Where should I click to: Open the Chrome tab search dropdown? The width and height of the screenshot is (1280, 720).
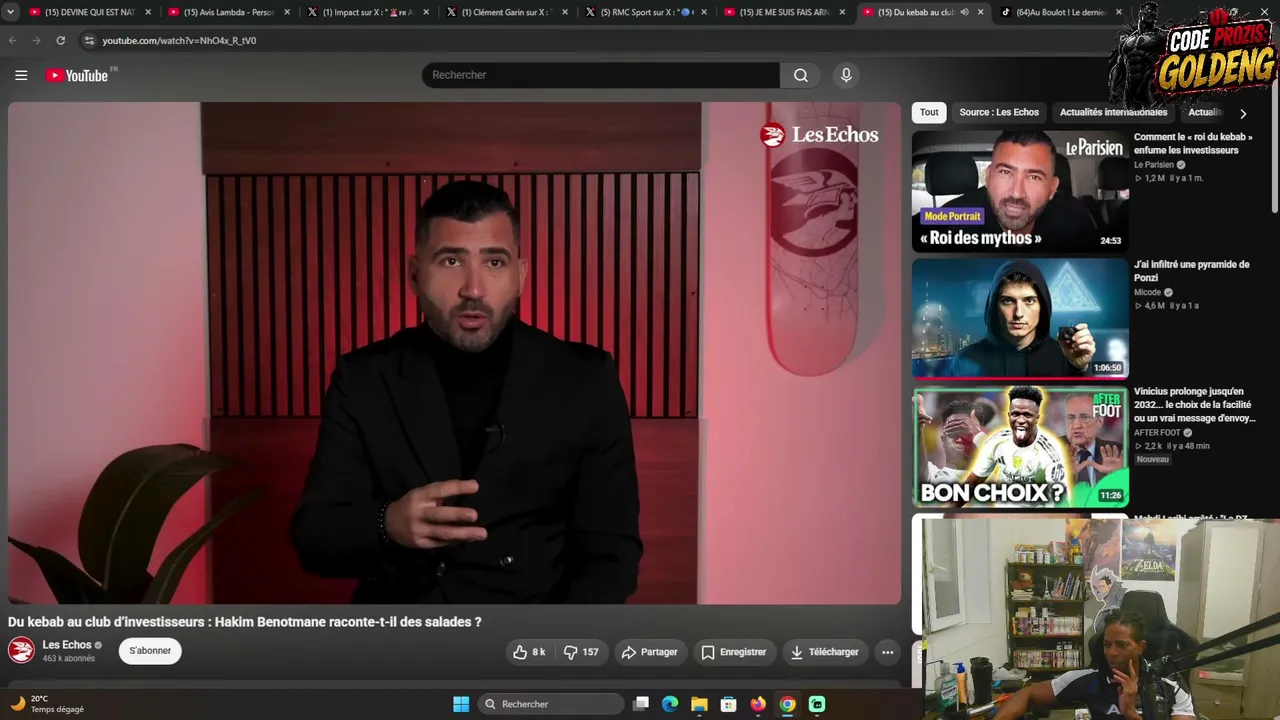point(11,12)
